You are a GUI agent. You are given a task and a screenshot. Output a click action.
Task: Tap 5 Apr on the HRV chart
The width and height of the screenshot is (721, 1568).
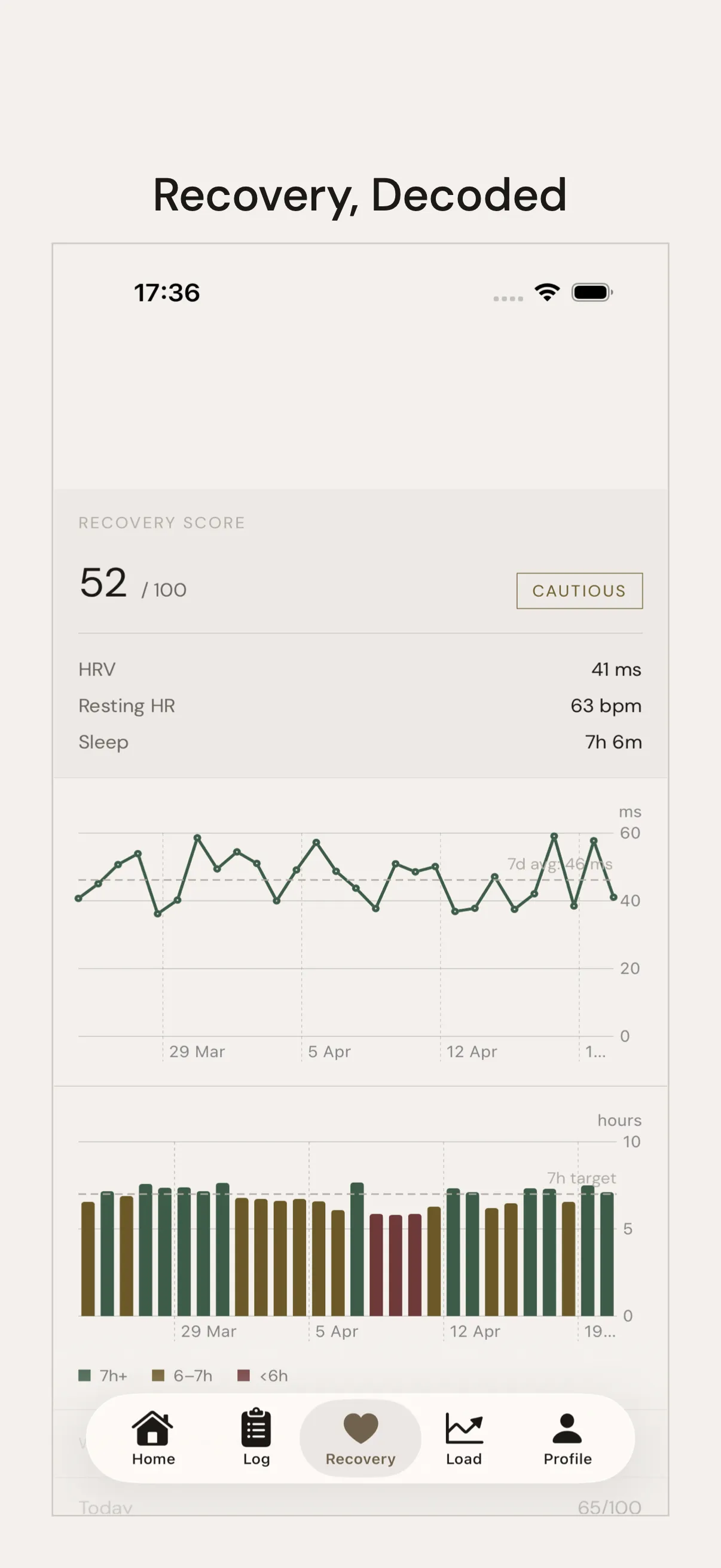(x=329, y=1051)
